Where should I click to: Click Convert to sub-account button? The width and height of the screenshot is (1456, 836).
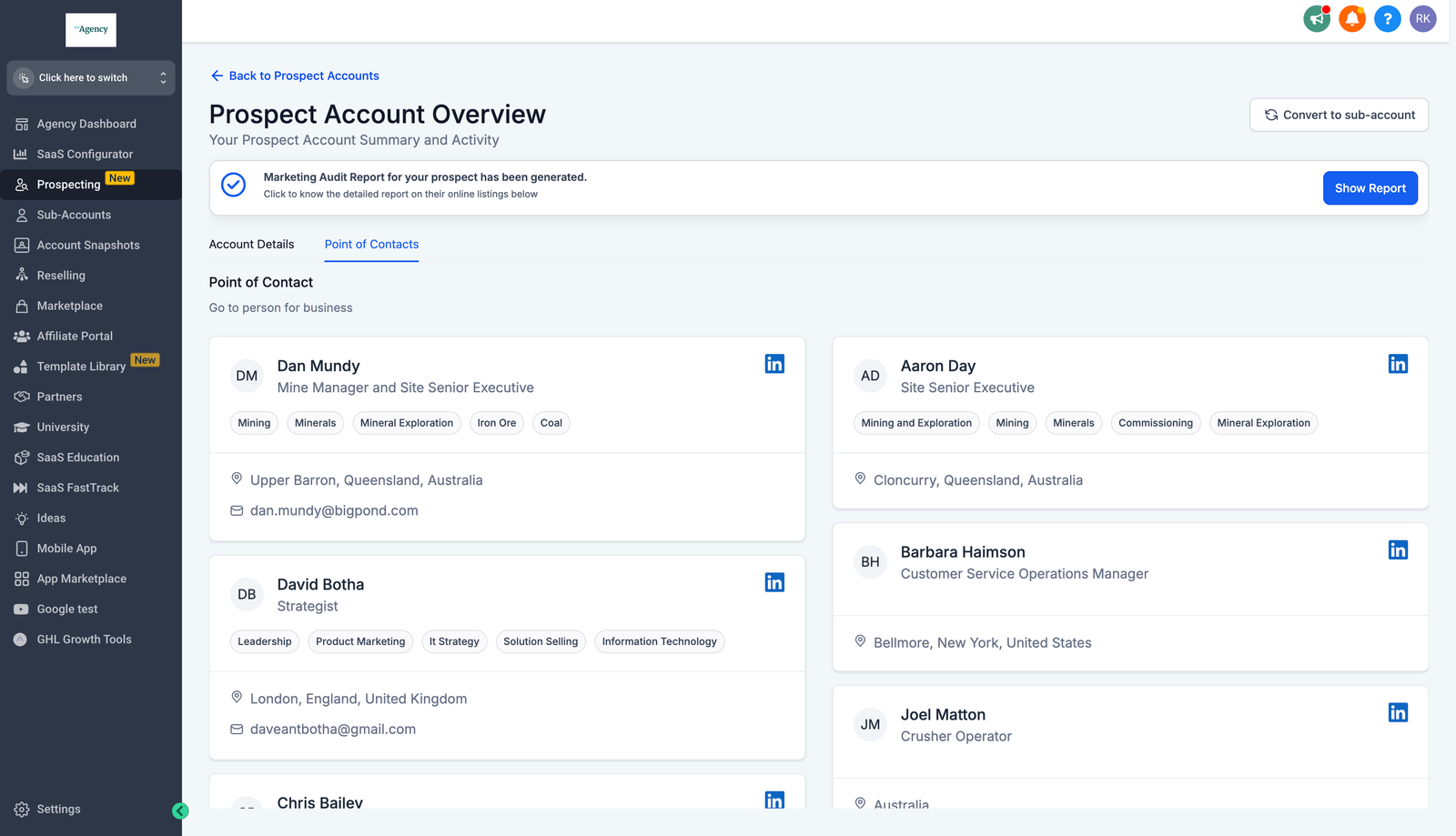[x=1339, y=115]
